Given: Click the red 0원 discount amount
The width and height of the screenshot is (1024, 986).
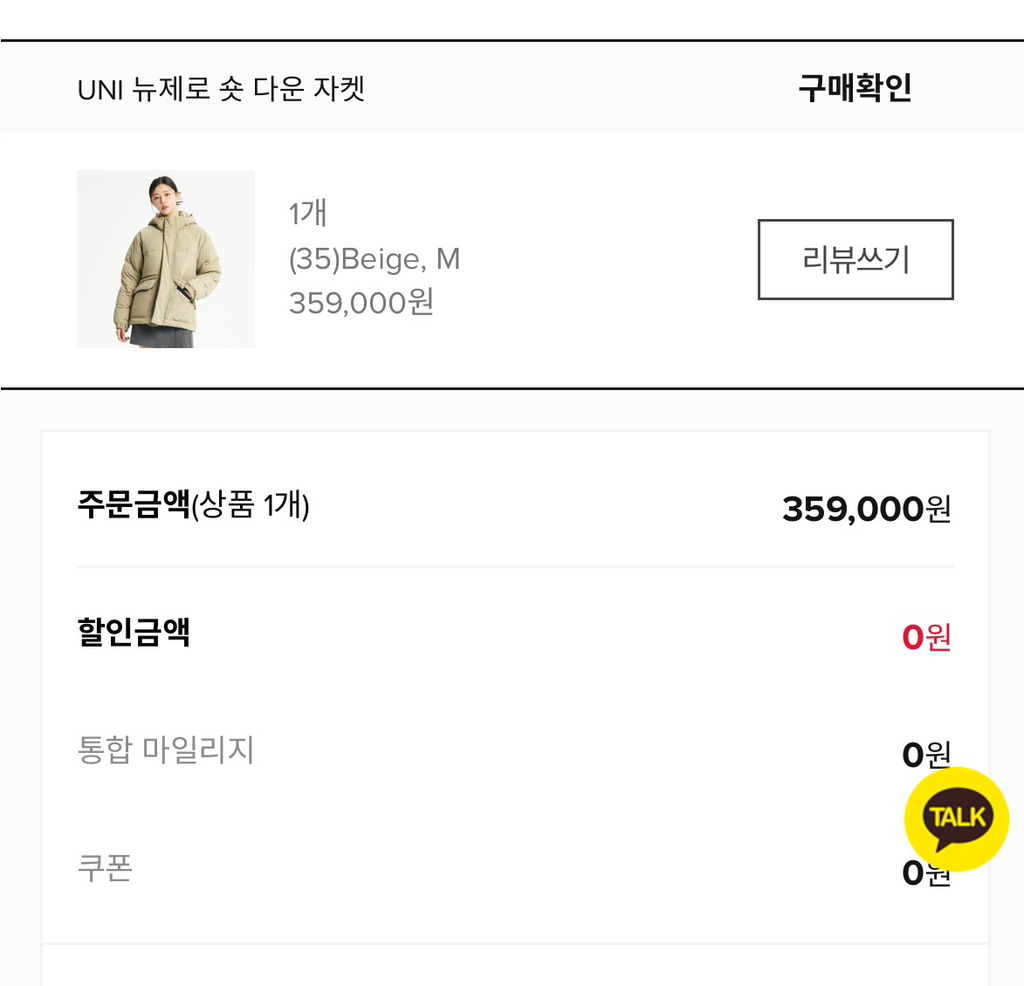Looking at the screenshot, I should pos(926,637).
